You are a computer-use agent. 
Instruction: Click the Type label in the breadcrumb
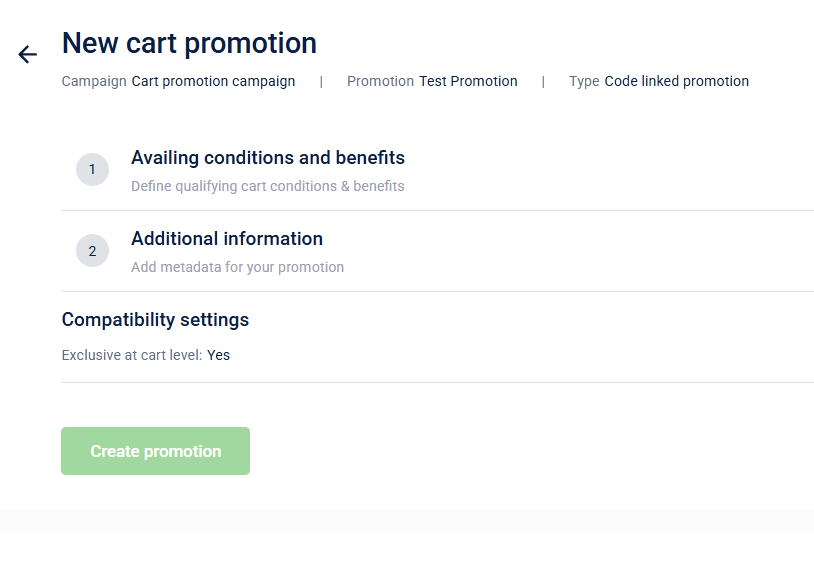point(584,82)
